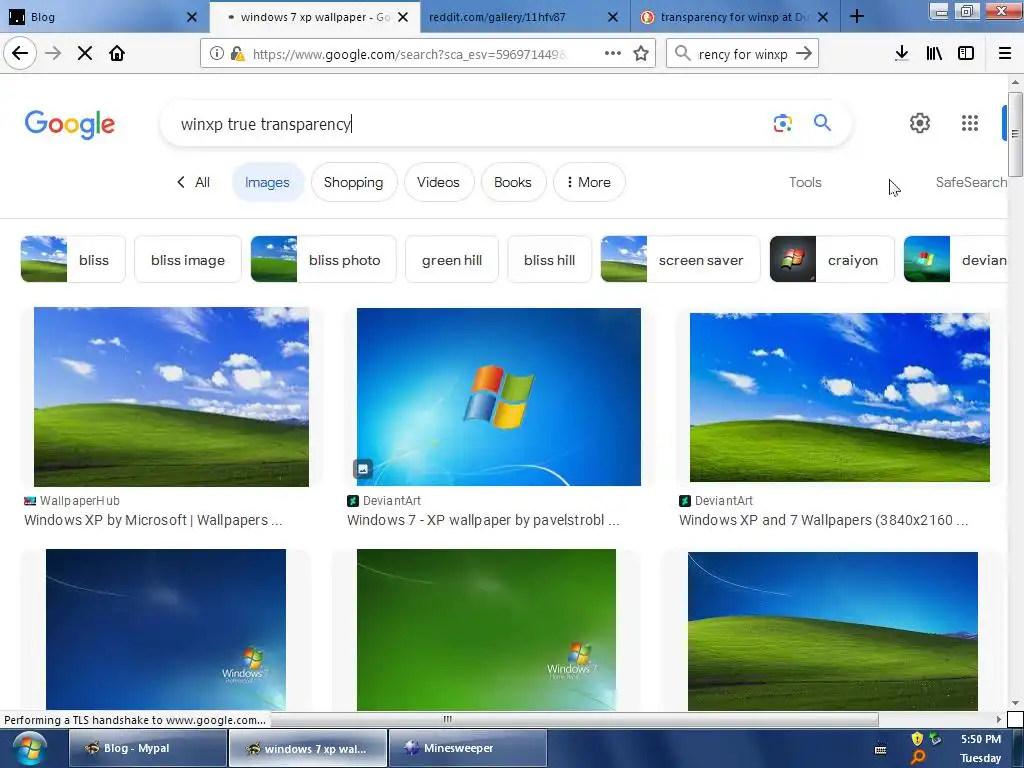Viewport: 1024px width, 768px height.
Task: Close the windows 7 xp wallpaper tab
Action: 403,17
